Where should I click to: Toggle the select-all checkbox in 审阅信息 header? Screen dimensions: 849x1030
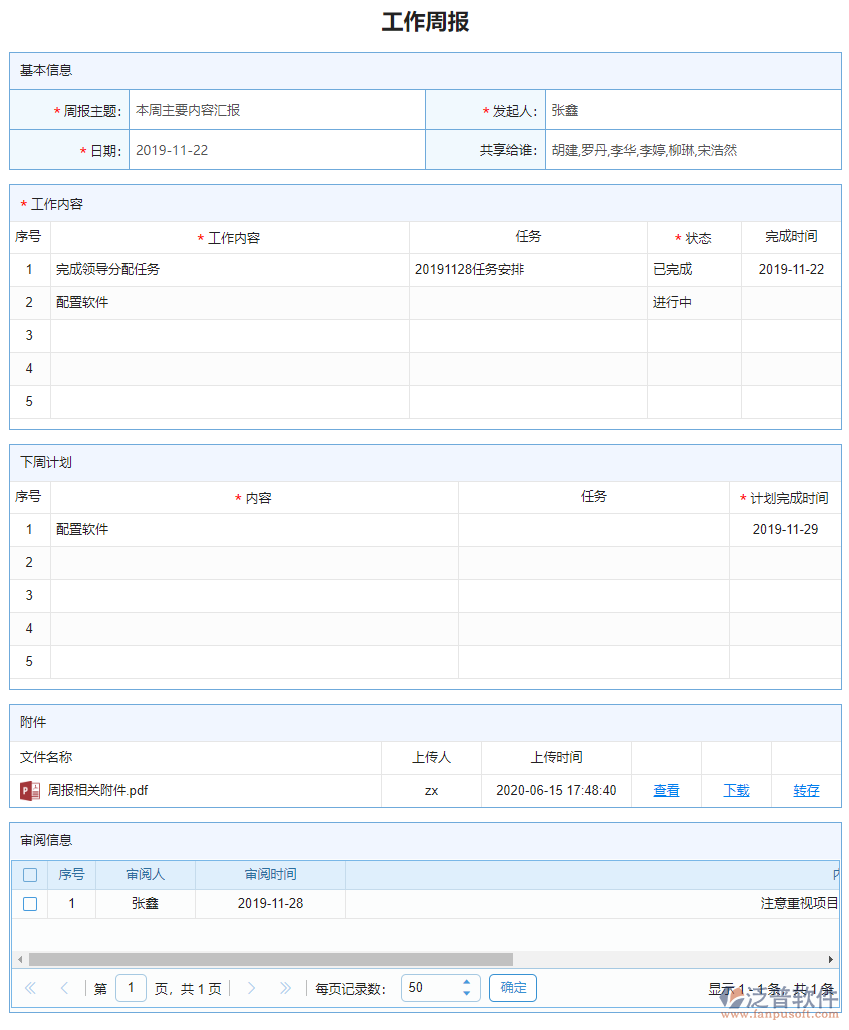coord(29,874)
